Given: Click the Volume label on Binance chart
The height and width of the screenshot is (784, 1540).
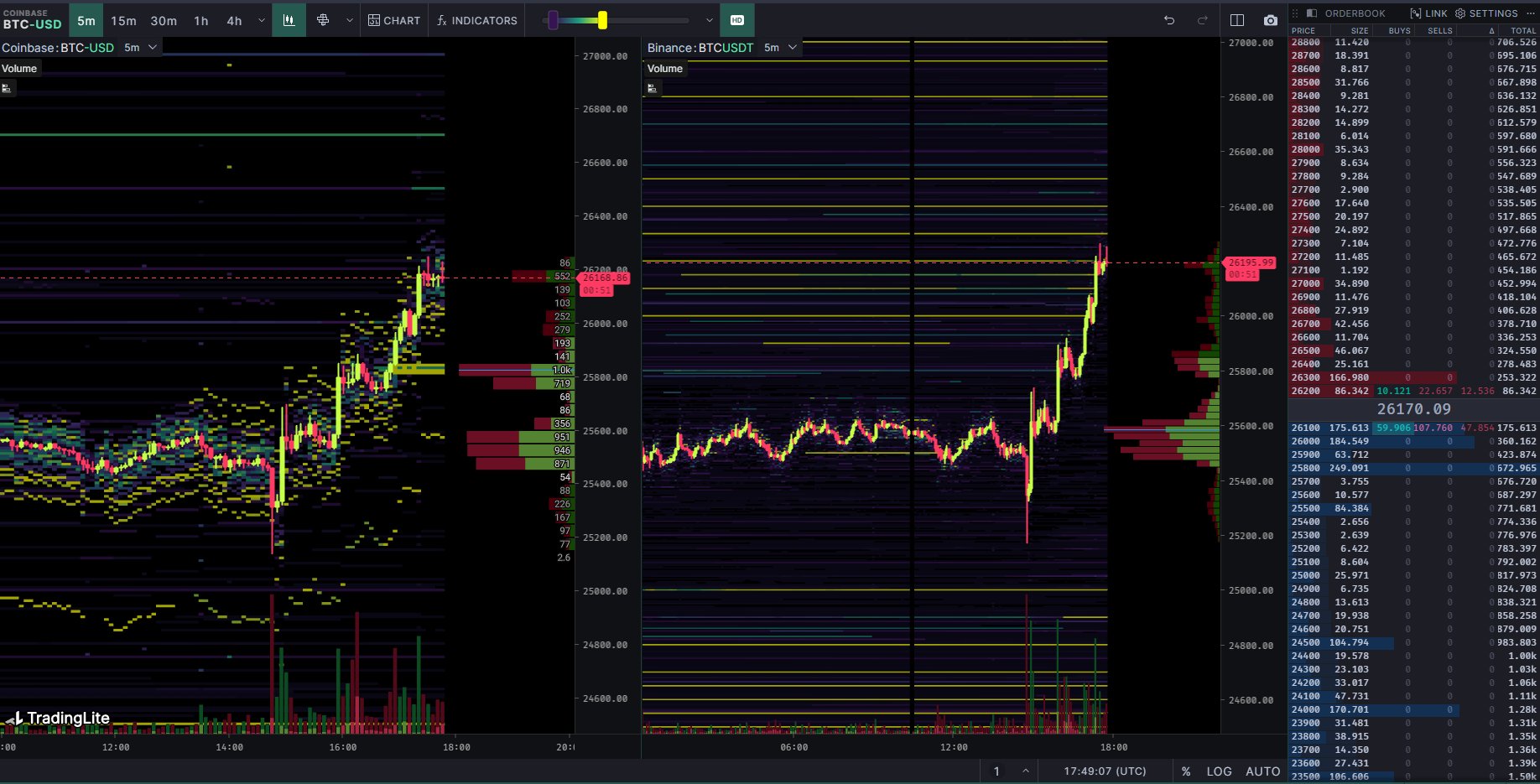Looking at the screenshot, I should pos(665,69).
